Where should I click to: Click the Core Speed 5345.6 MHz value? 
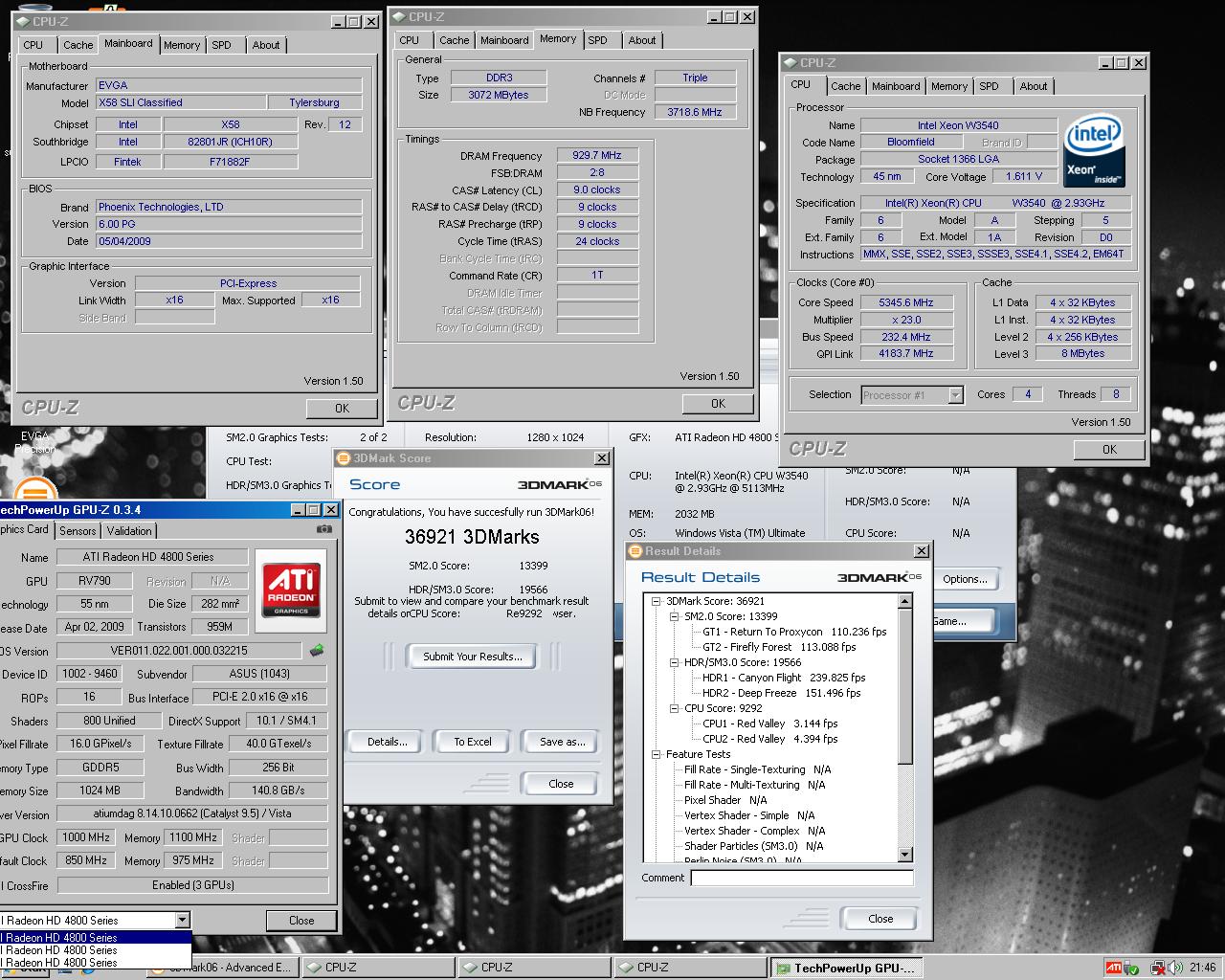pos(905,302)
